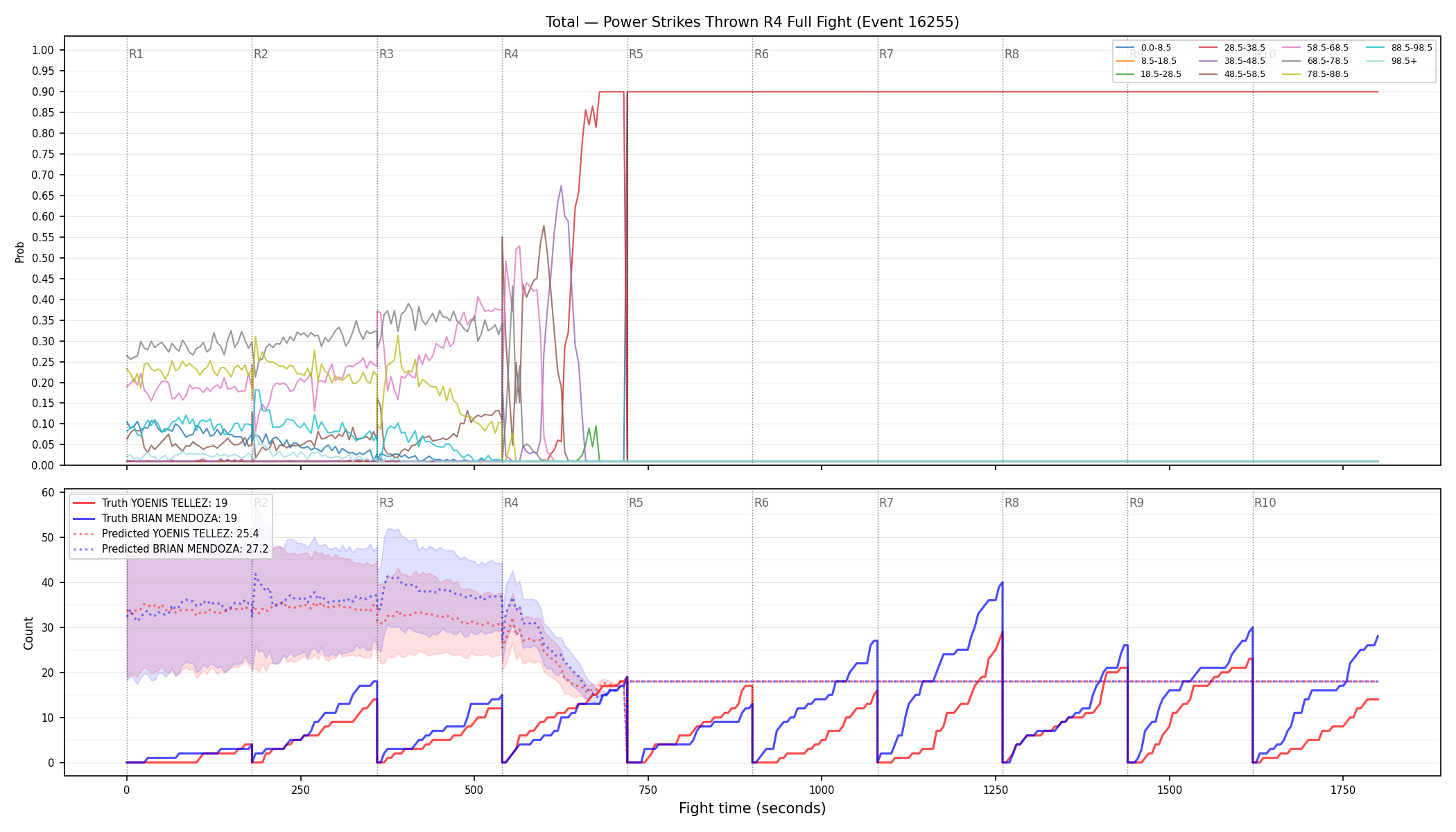This screenshot has height=832, width=1456.
Task: Click the R10 round marker in the bottom chart
Action: [x=1265, y=503]
